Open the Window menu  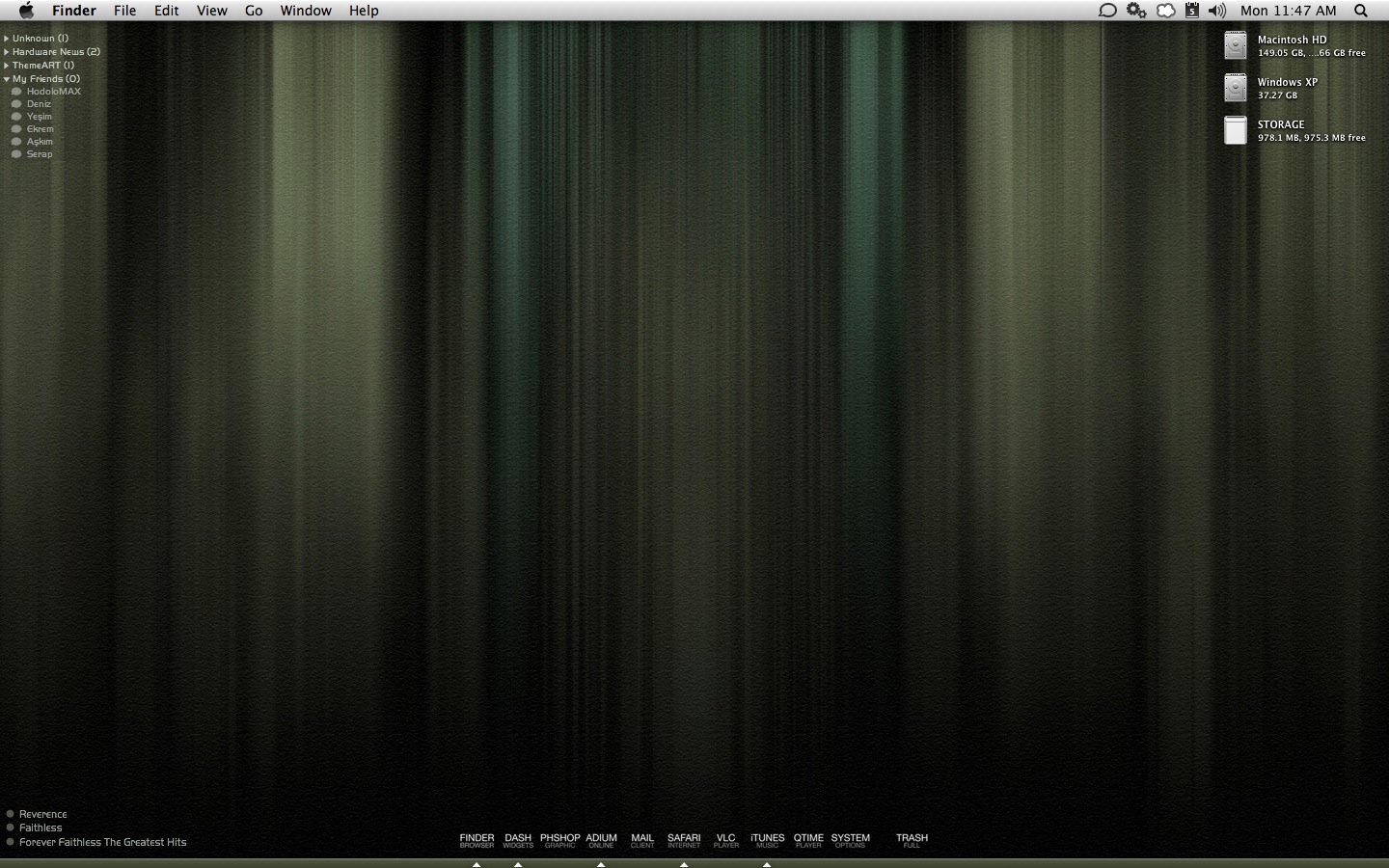[306, 11]
